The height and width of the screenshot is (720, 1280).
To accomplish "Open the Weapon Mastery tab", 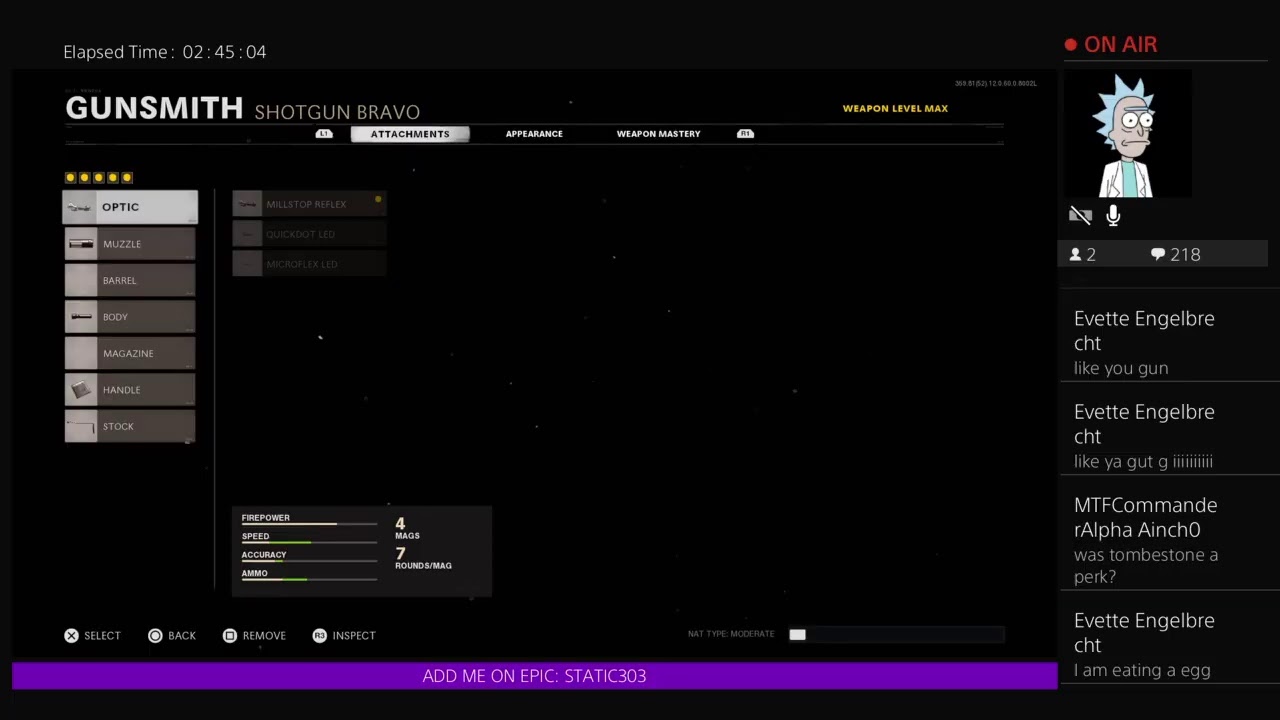I will (x=658, y=134).
